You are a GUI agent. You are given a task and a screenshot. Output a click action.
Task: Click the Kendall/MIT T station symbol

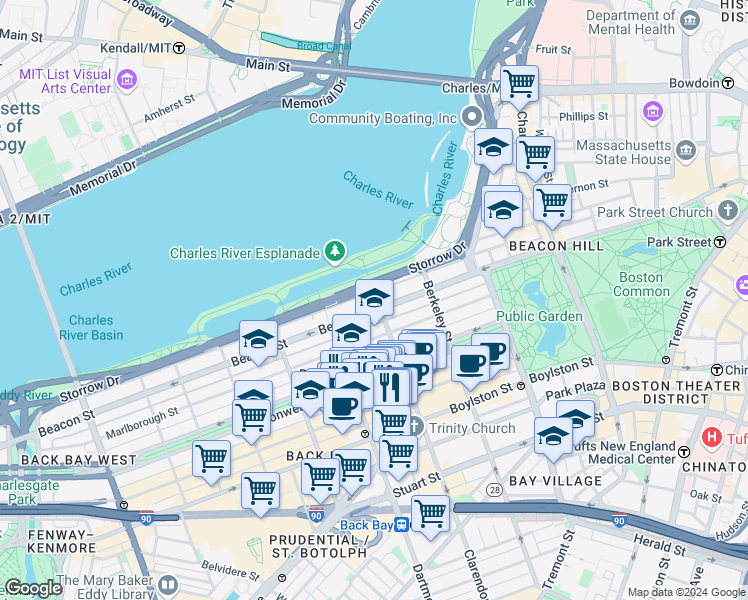[179, 48]
